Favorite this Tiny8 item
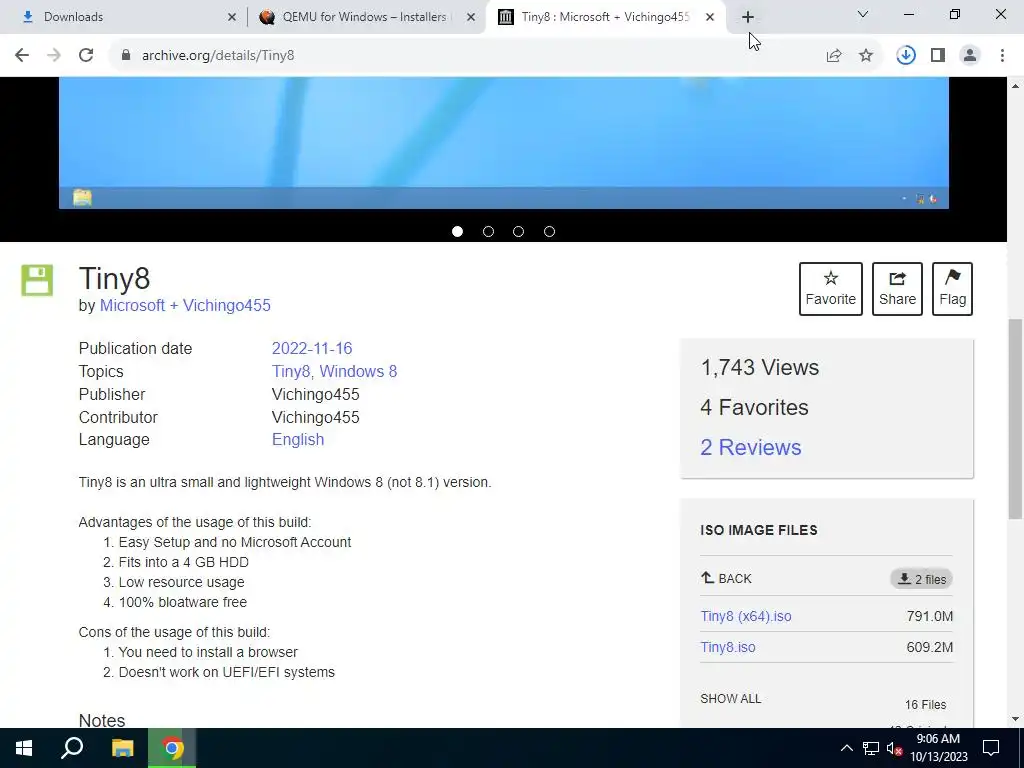This screenshot has height=768, width=1024. [831, 289]
